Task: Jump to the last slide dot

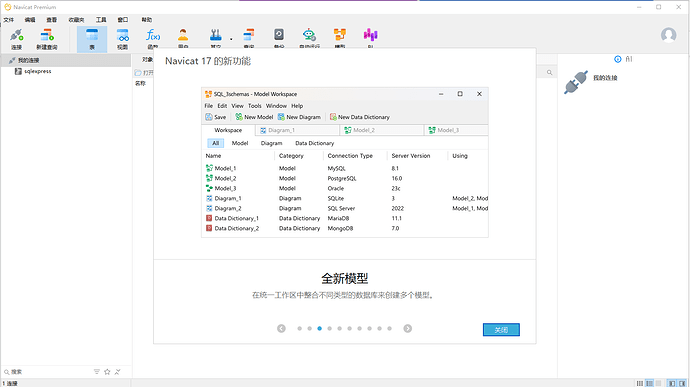Action: [x=389, y=328]
